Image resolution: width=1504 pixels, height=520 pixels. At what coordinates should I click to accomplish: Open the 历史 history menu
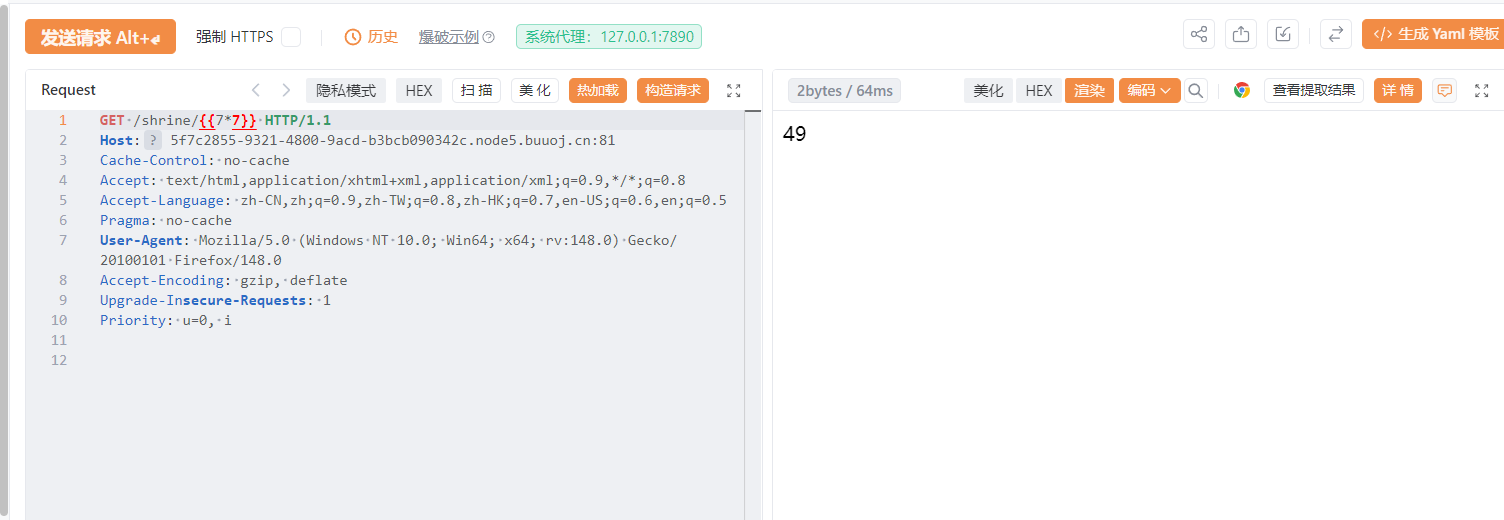click(x=371, y=37)
